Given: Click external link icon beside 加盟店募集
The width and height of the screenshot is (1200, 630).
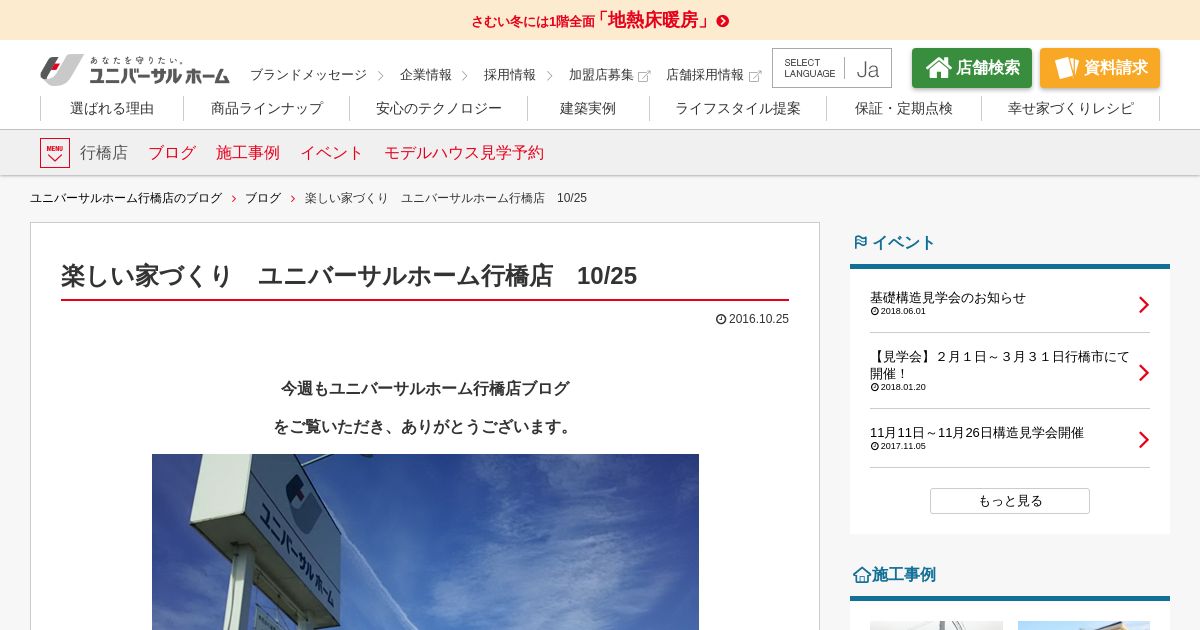Looking at the screenshot, I should tap(644, 76).
